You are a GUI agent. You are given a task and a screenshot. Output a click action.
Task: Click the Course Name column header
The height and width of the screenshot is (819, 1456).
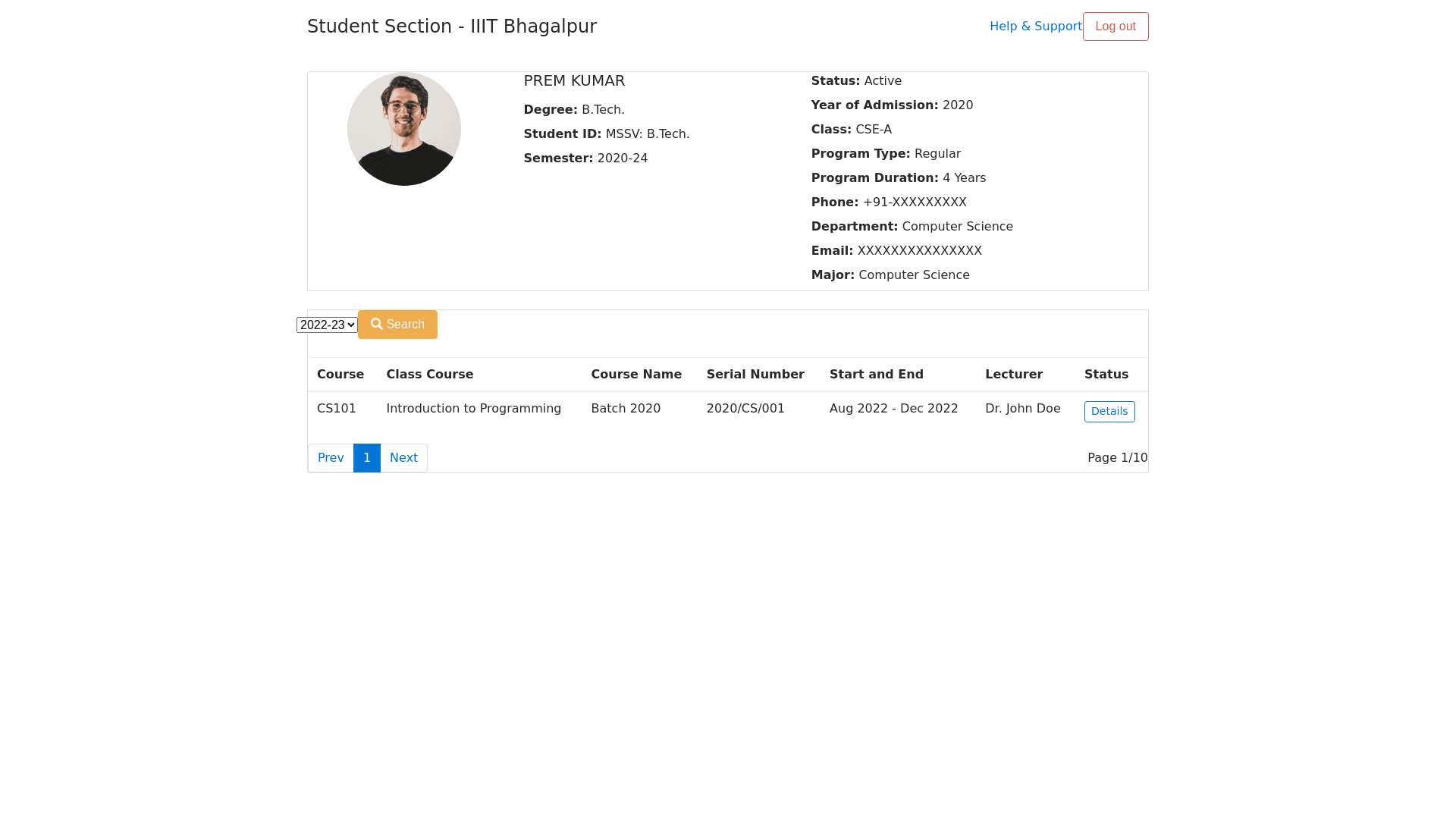coord(635,375)
